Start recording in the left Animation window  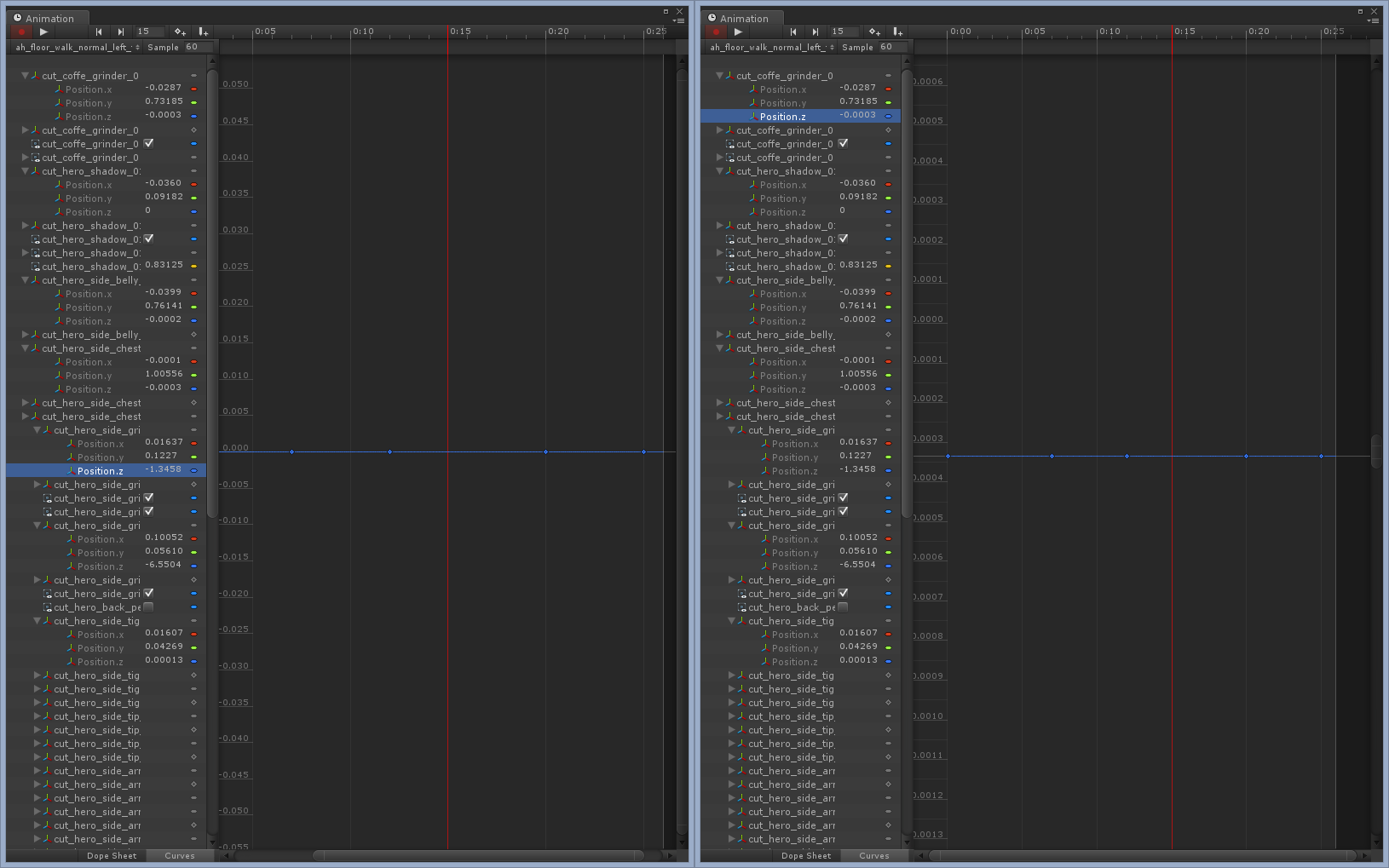pos(21,32)
